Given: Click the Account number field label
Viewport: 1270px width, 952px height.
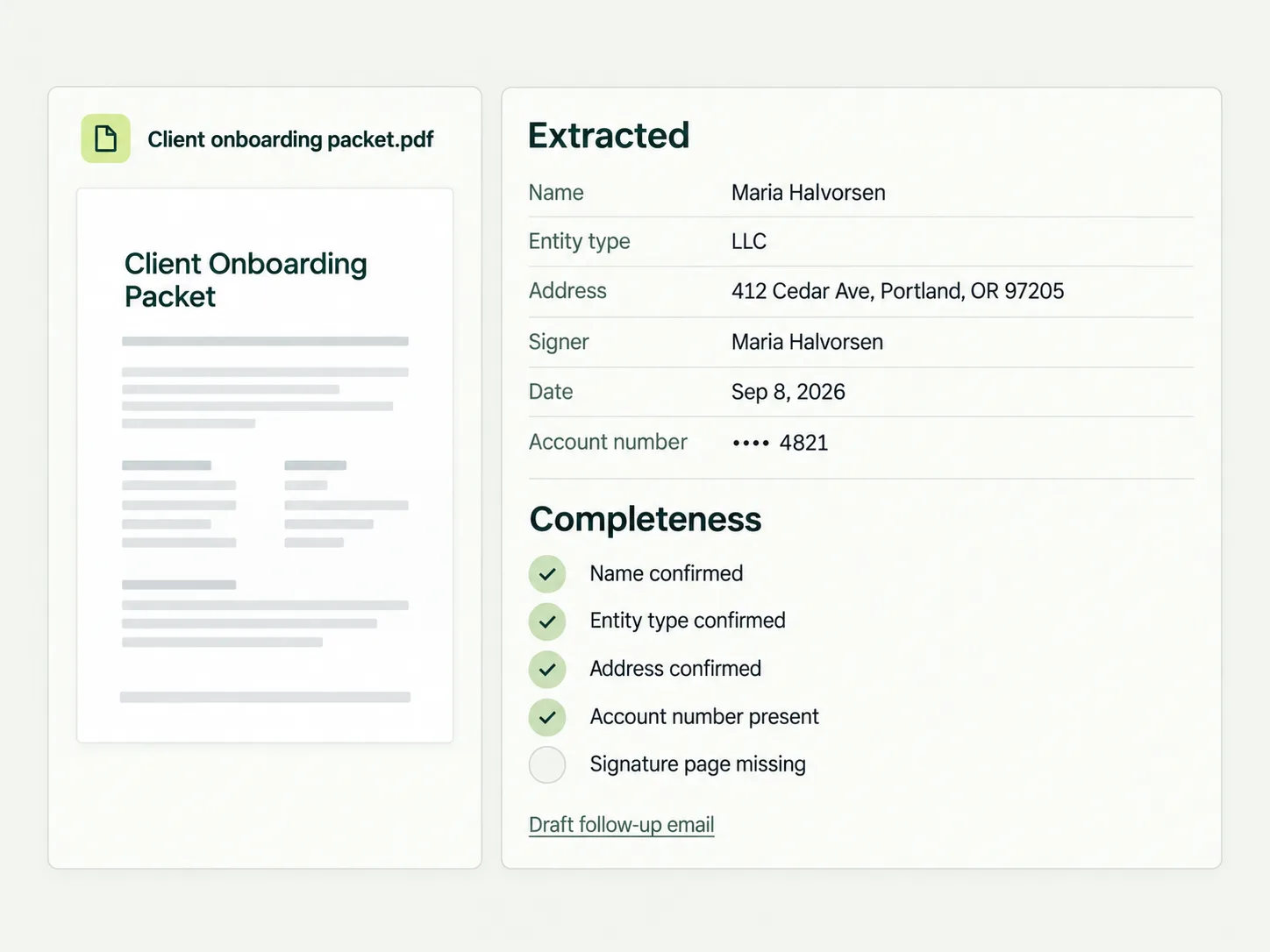Looking at the screenshot, I should click(608, 442).
